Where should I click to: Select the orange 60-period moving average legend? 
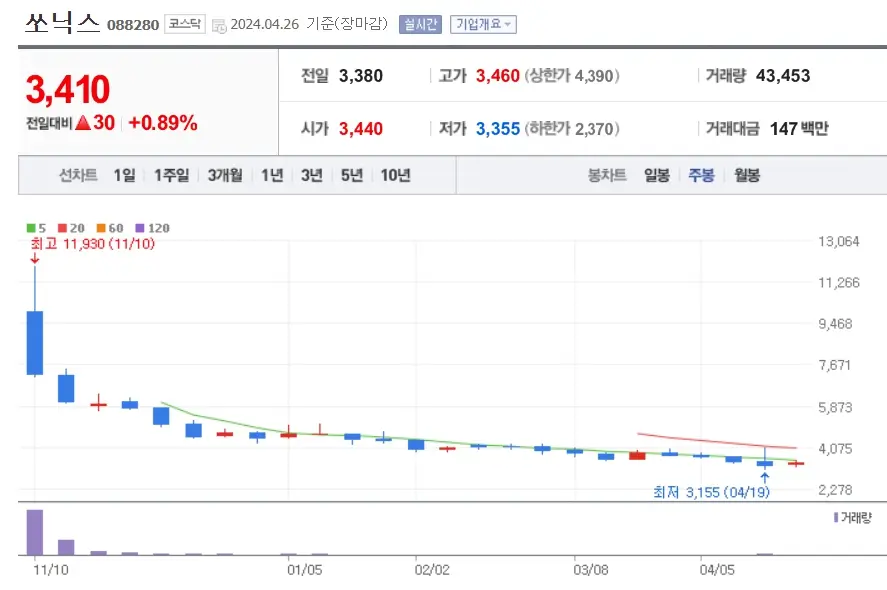(100, 227)
